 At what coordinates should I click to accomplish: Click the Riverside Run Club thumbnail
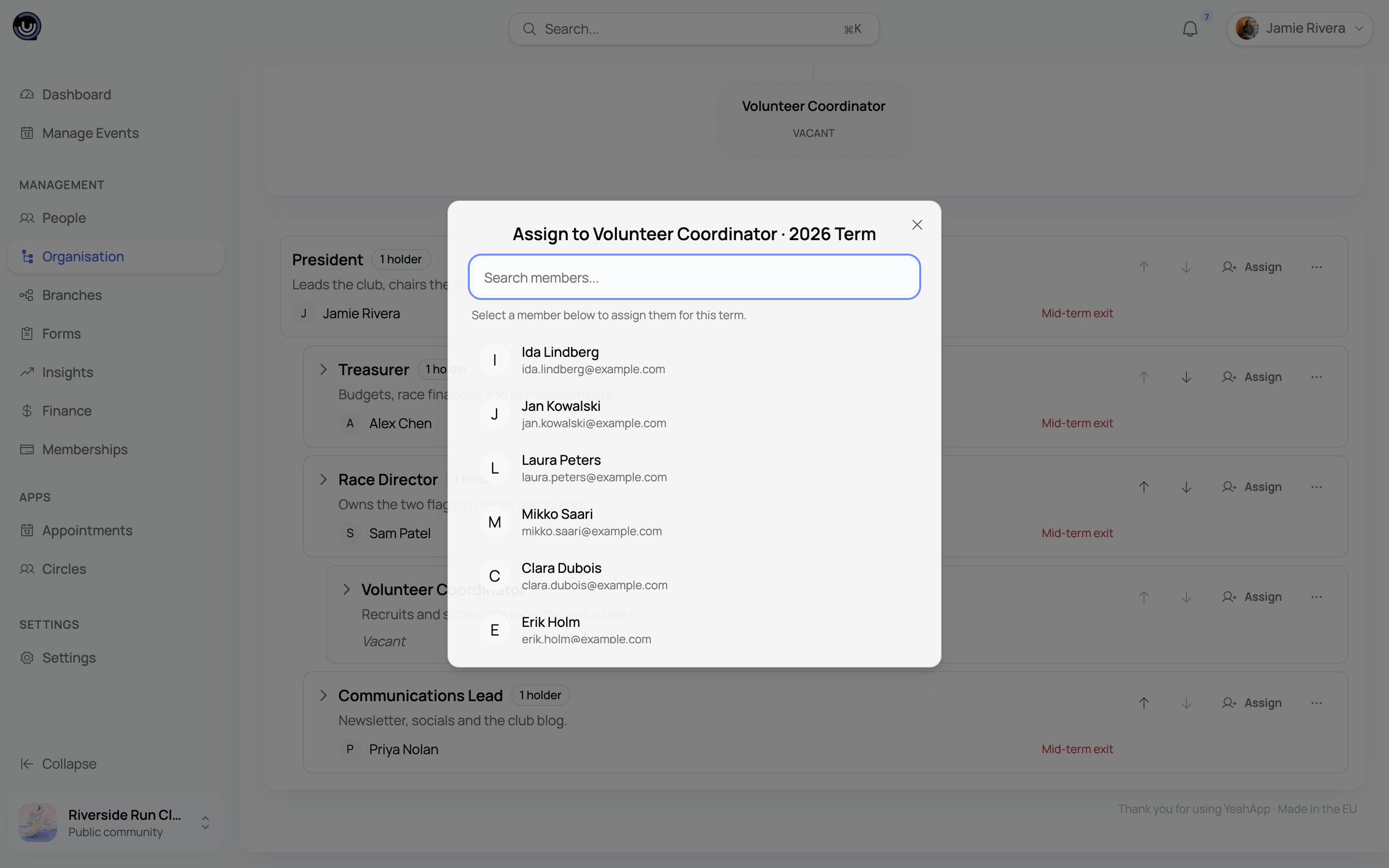38,823
